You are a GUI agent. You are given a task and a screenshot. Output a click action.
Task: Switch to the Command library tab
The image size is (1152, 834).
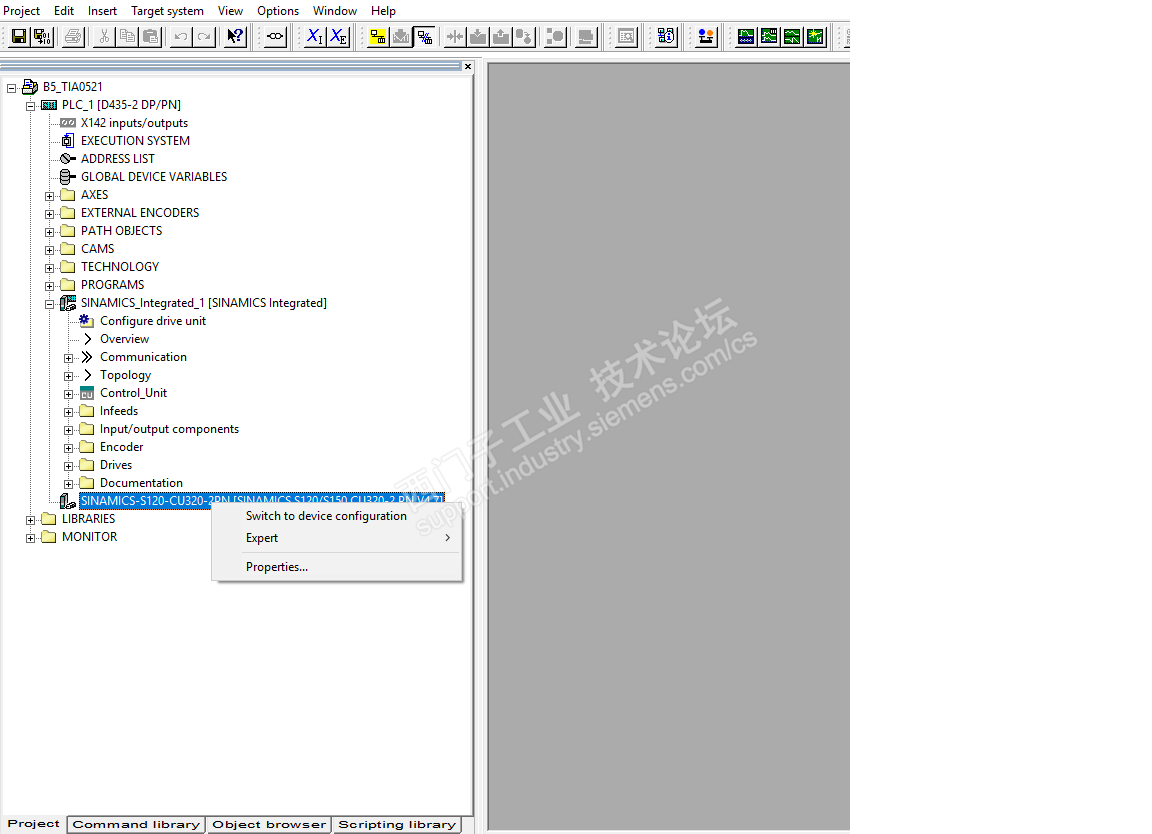click(x=136, y=824)
